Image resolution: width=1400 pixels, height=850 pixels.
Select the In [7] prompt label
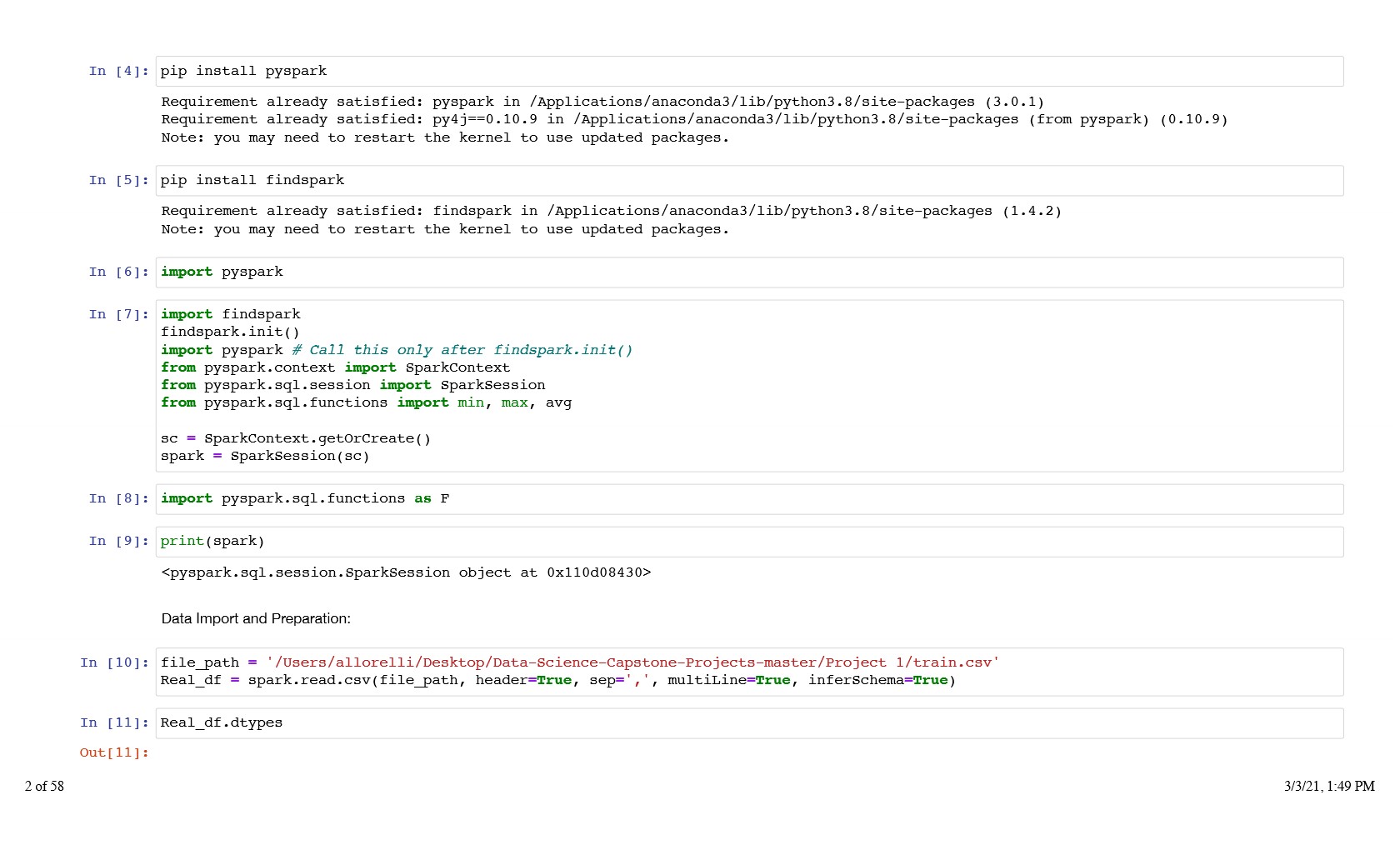(x=118, y=314)
